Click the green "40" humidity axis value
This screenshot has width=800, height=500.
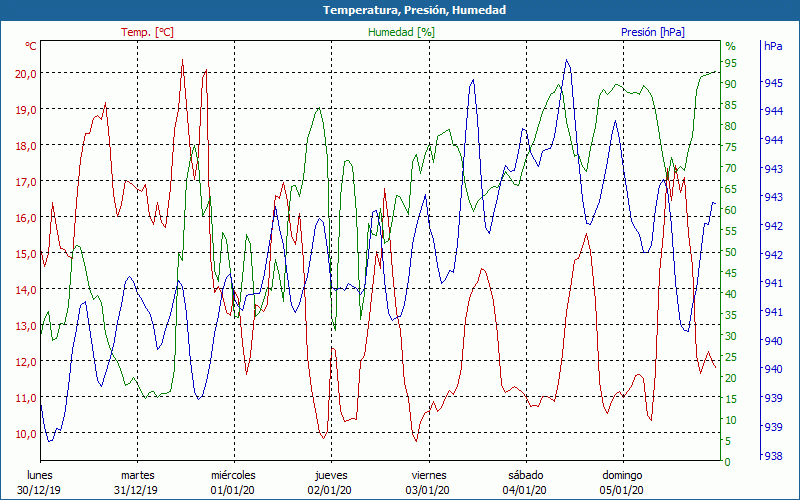(x=731, y=294)
